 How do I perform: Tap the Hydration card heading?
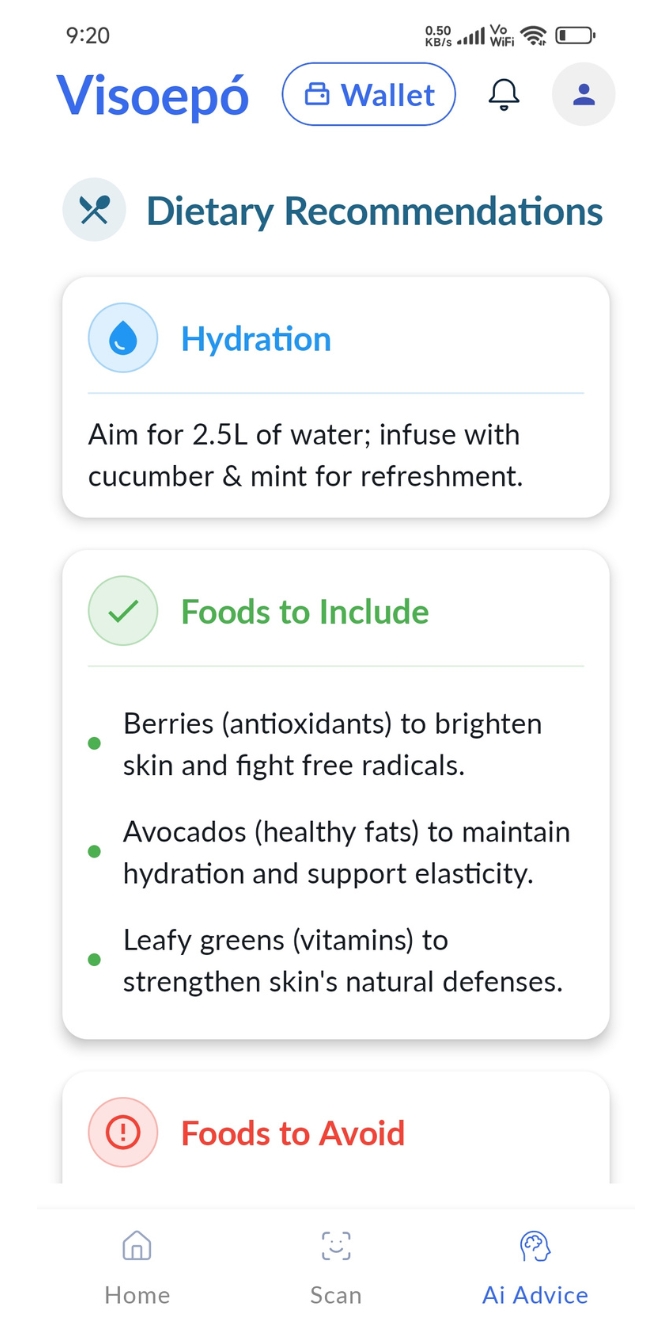256,339
